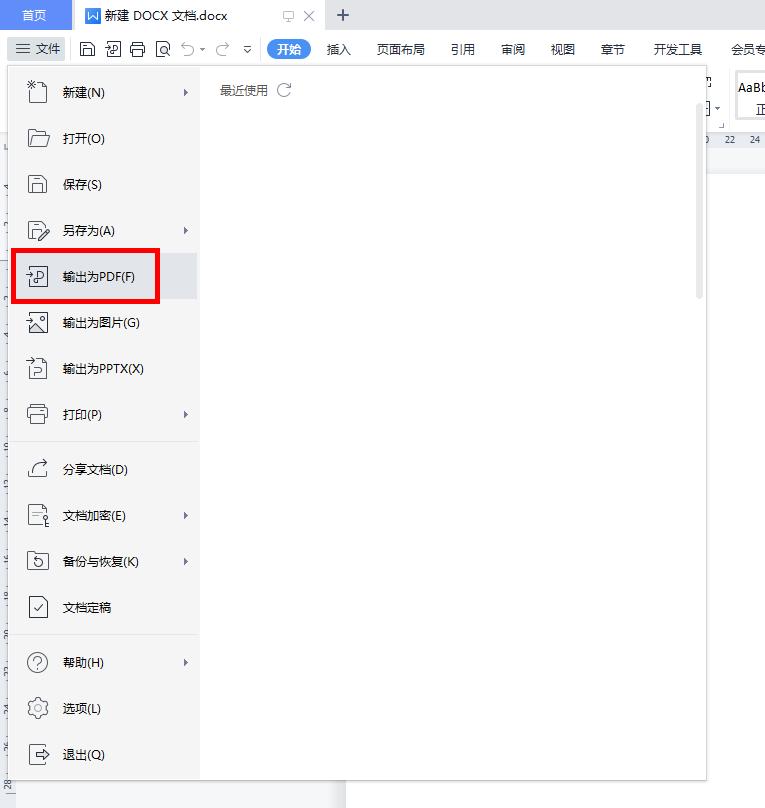Choose 退出(Q) menu entry

104,754
